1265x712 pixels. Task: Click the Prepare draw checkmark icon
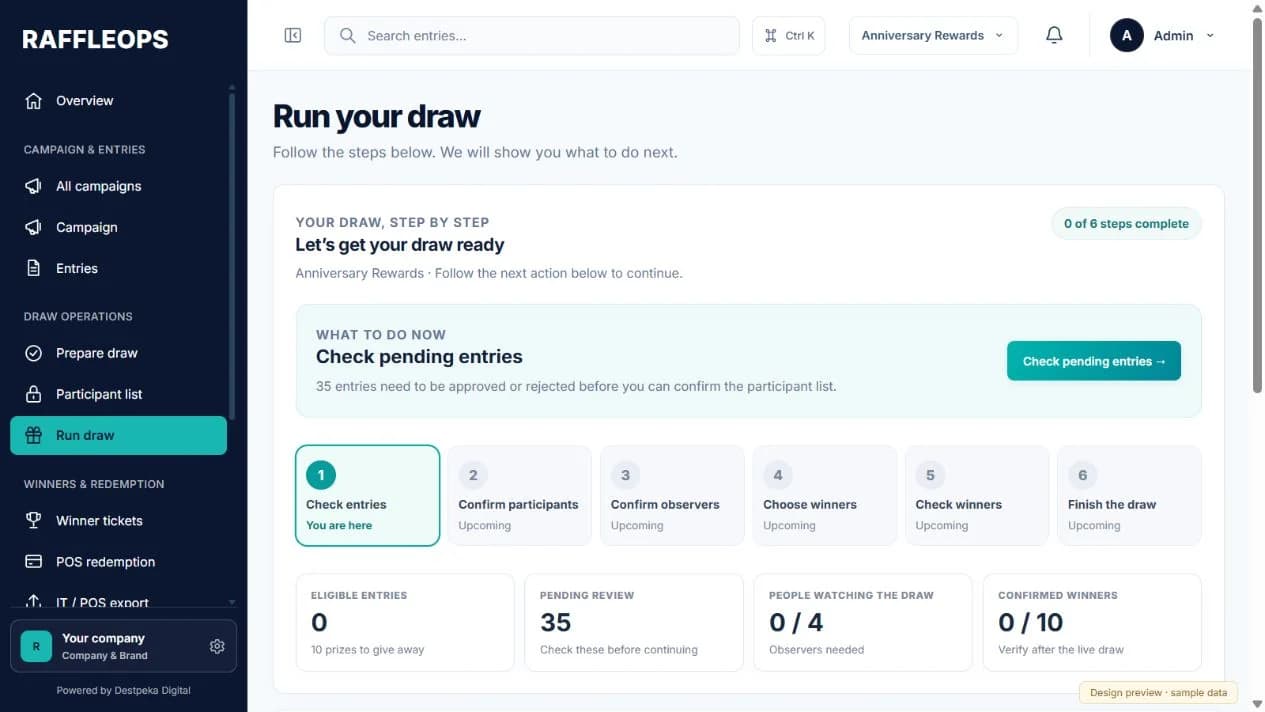click(33, 354)
